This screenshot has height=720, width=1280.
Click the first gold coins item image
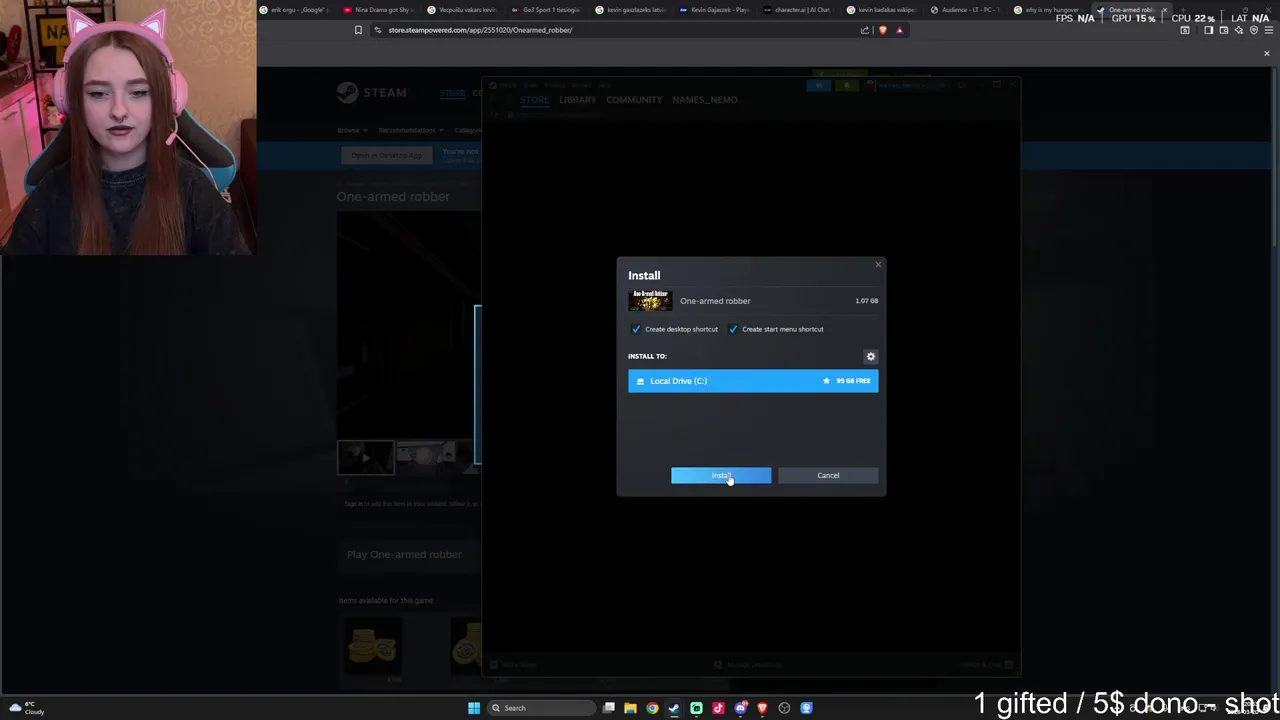[x=372, y=645]
